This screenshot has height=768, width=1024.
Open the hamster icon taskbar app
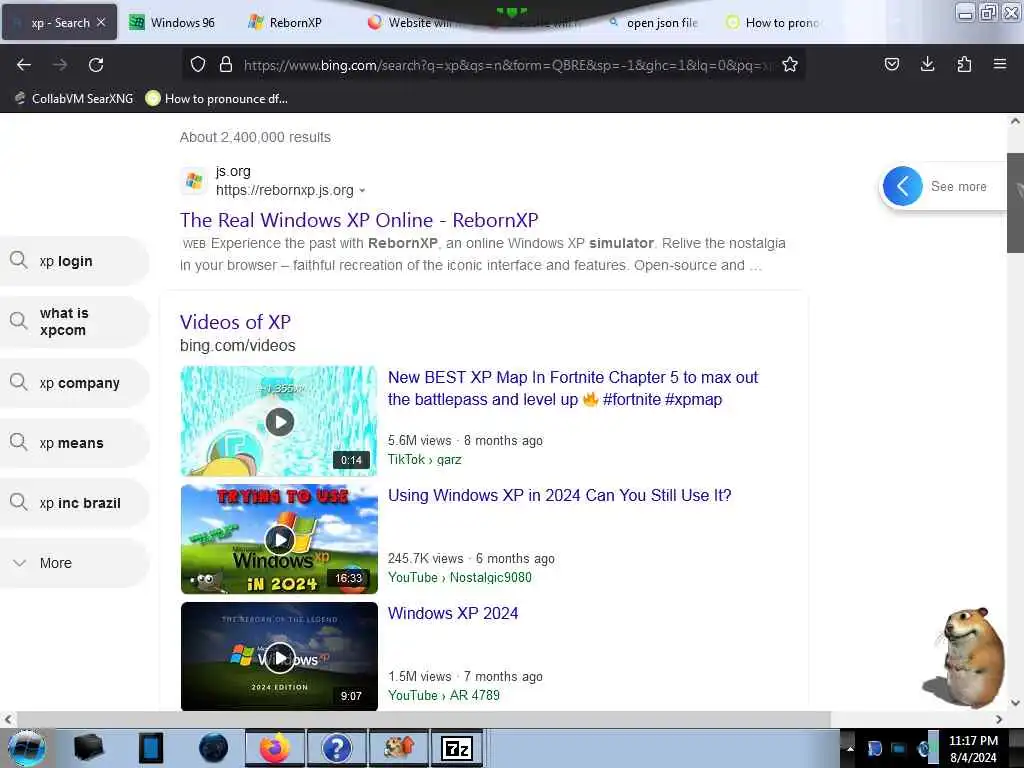(x=399, y=748)
